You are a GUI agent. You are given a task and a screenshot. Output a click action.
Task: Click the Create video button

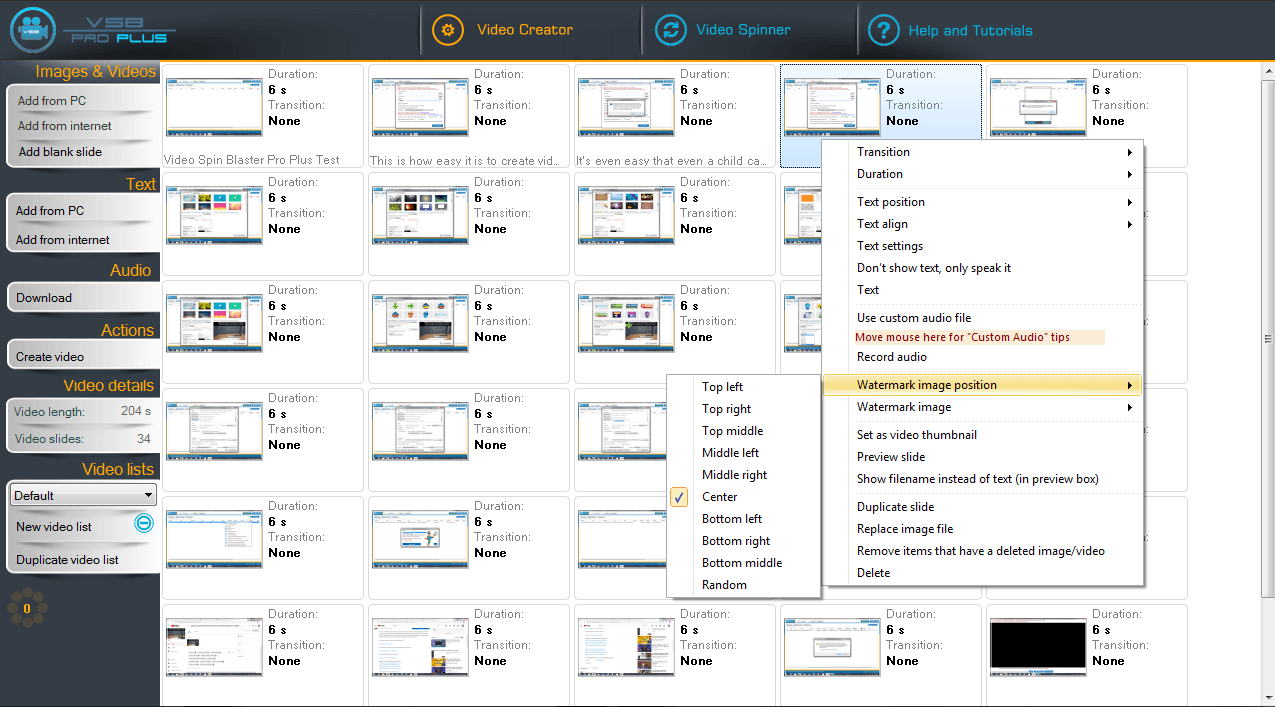[x=82, y=356]
